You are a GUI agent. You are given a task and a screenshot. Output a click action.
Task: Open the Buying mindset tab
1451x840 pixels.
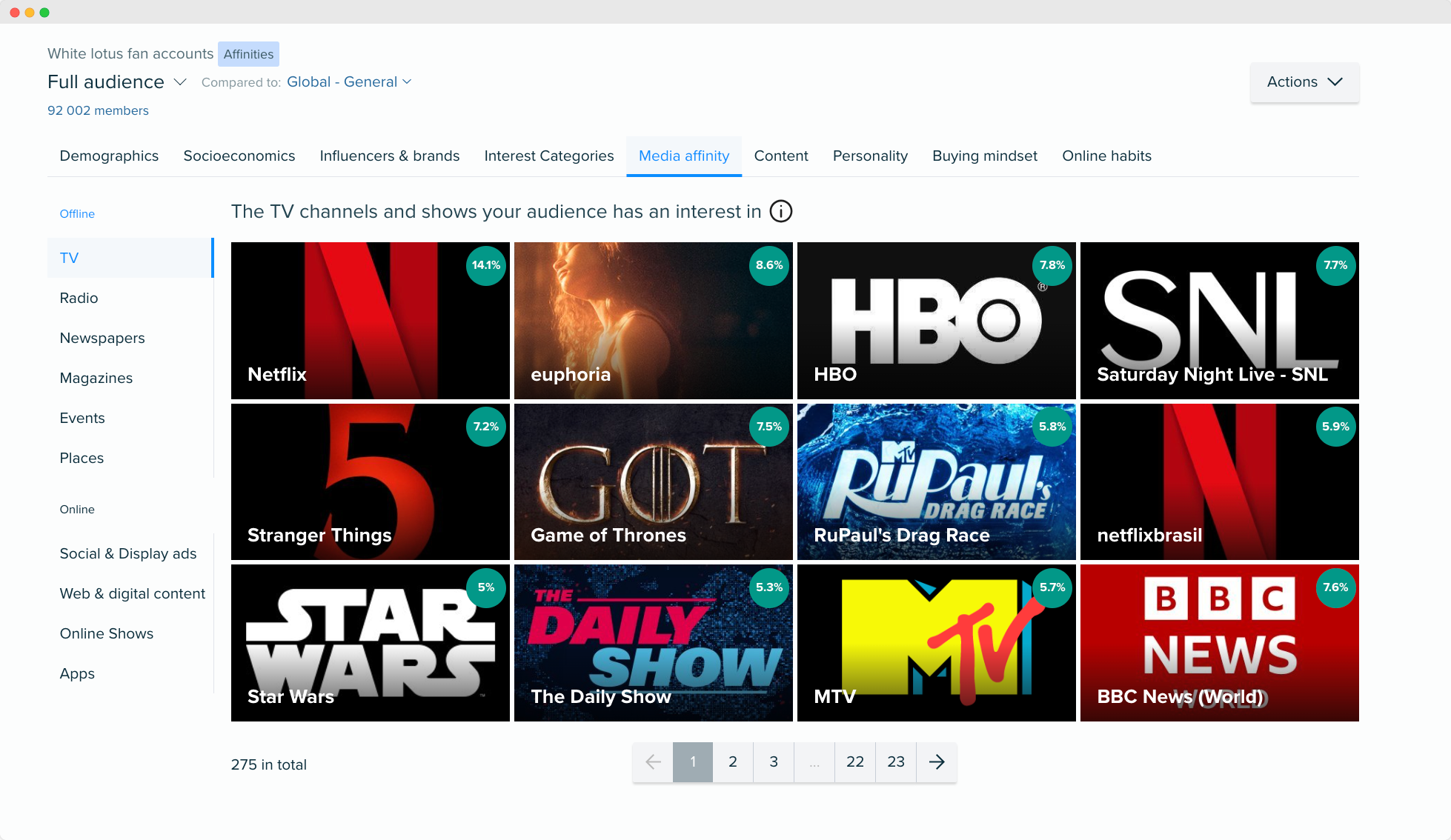click(985, 156)
